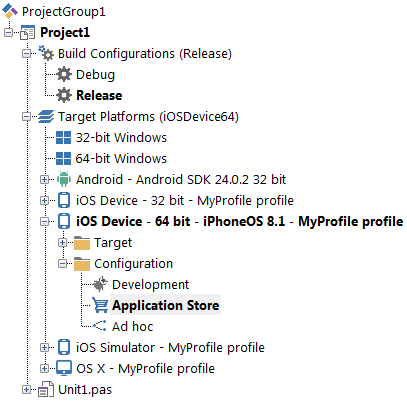Select the Application Store shopping cart icon

100,305
